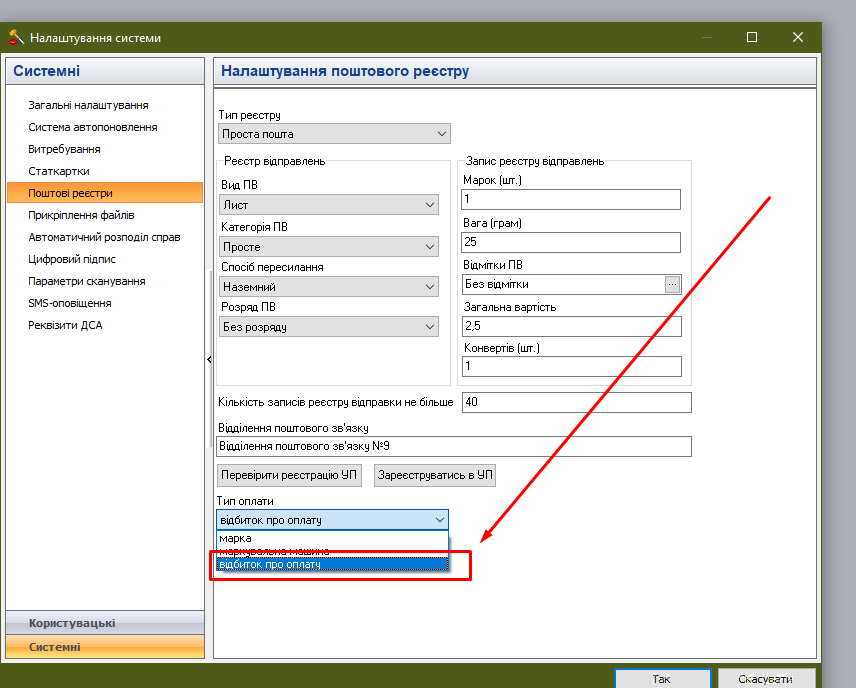Click Перевірити реєстрацію УП button
The width and height of the screenshot is (856, 688).
click(x=289, y=475)
